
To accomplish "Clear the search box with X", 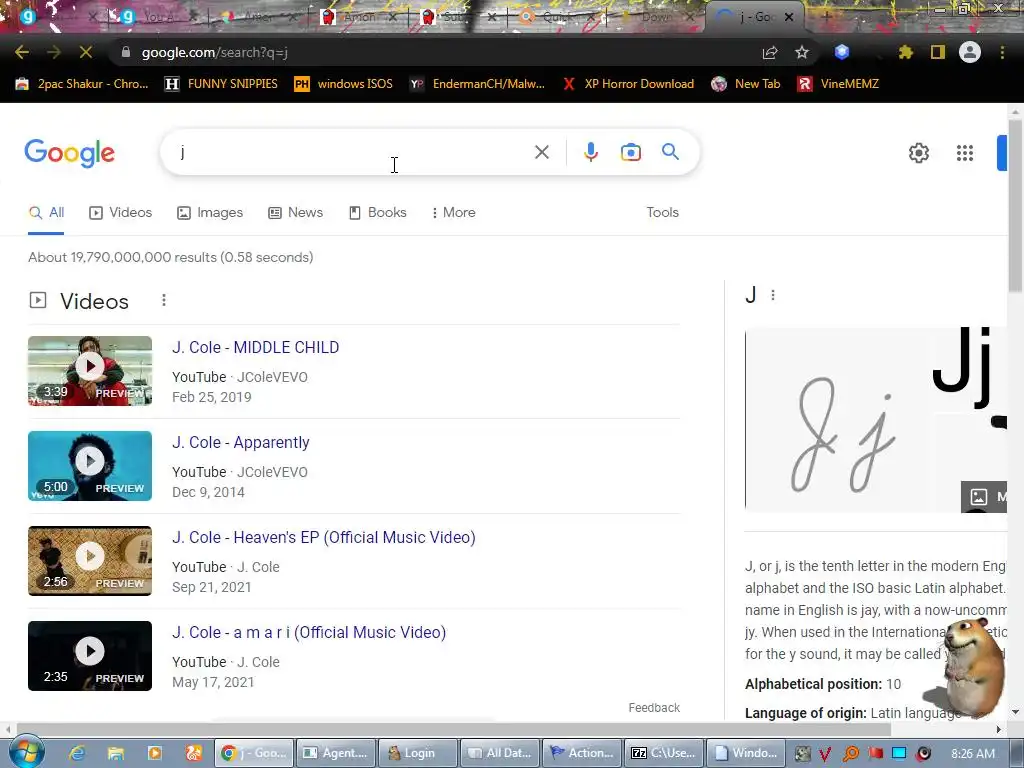I will click(541, 152).
